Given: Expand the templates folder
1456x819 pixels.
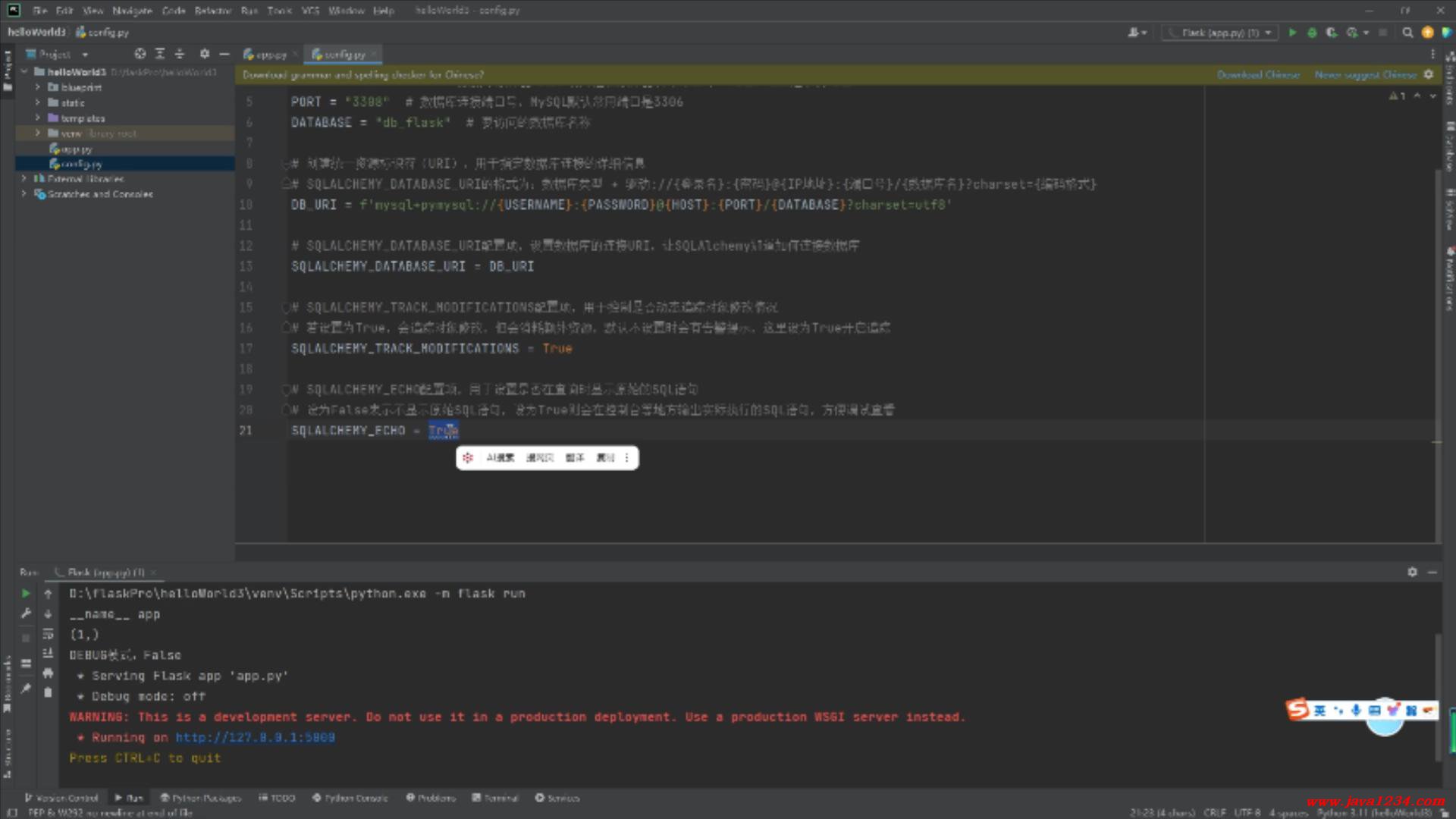Looking at the screenshot, I should point(37,118).
